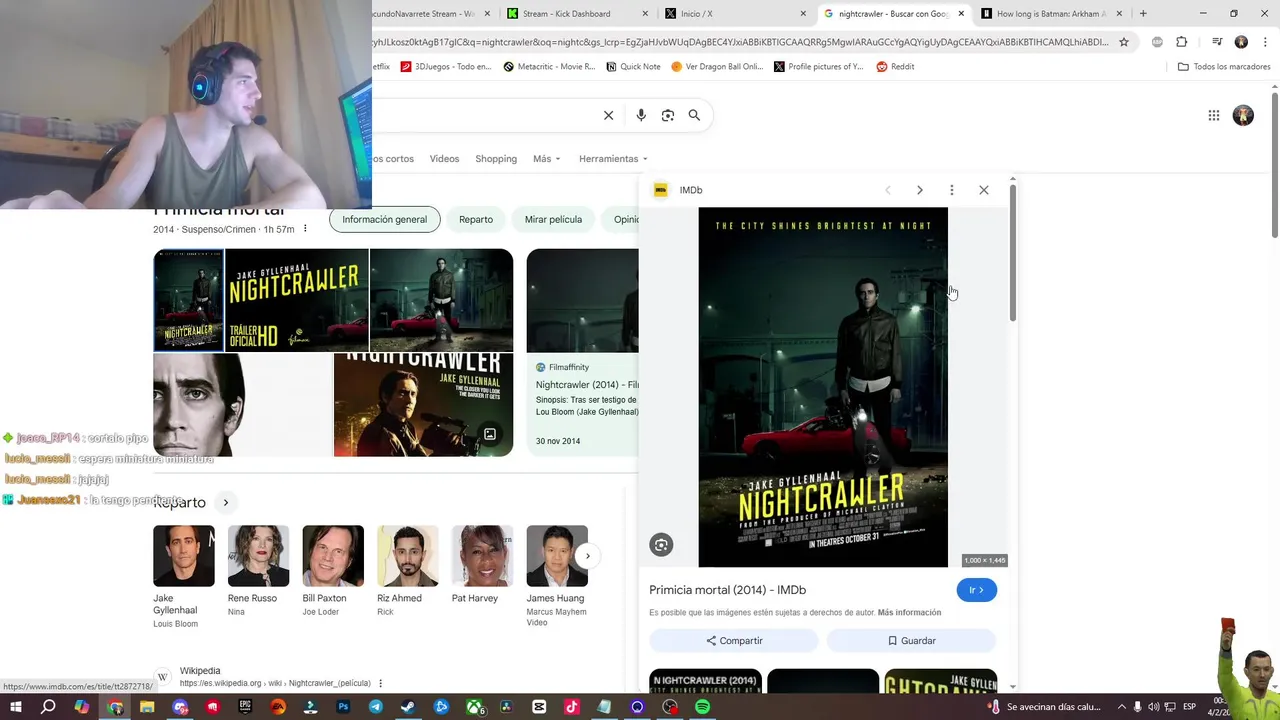1280x720 pixels.
Task: Open the Google account avatar on the results page
Action: pos(1243,115)
